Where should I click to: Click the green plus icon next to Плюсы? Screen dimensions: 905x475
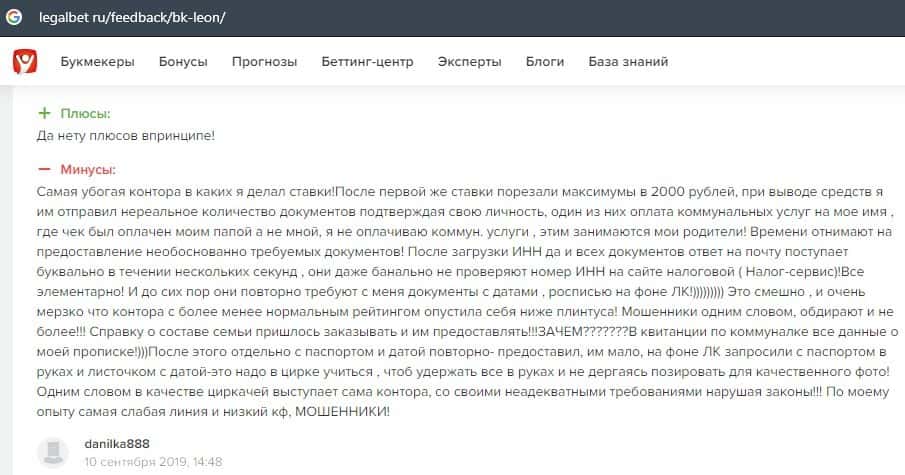click(x=44, y=113)
